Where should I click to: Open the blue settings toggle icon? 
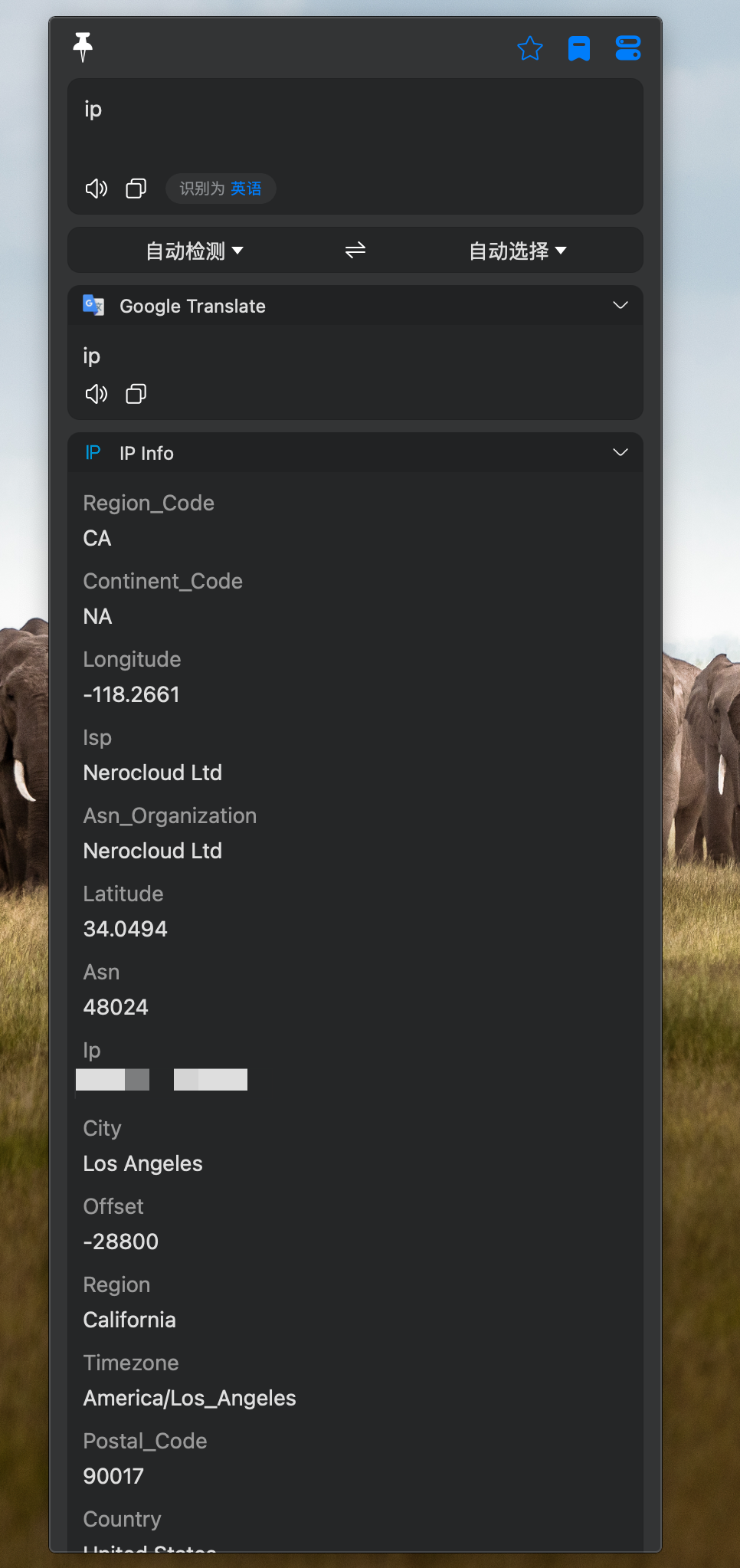tap(628, 48)
